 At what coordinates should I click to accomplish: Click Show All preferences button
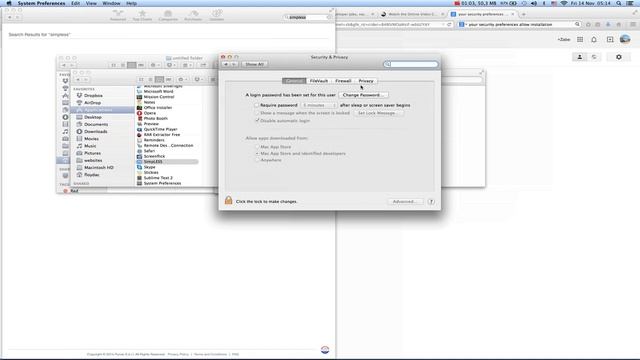click(254, 64)
